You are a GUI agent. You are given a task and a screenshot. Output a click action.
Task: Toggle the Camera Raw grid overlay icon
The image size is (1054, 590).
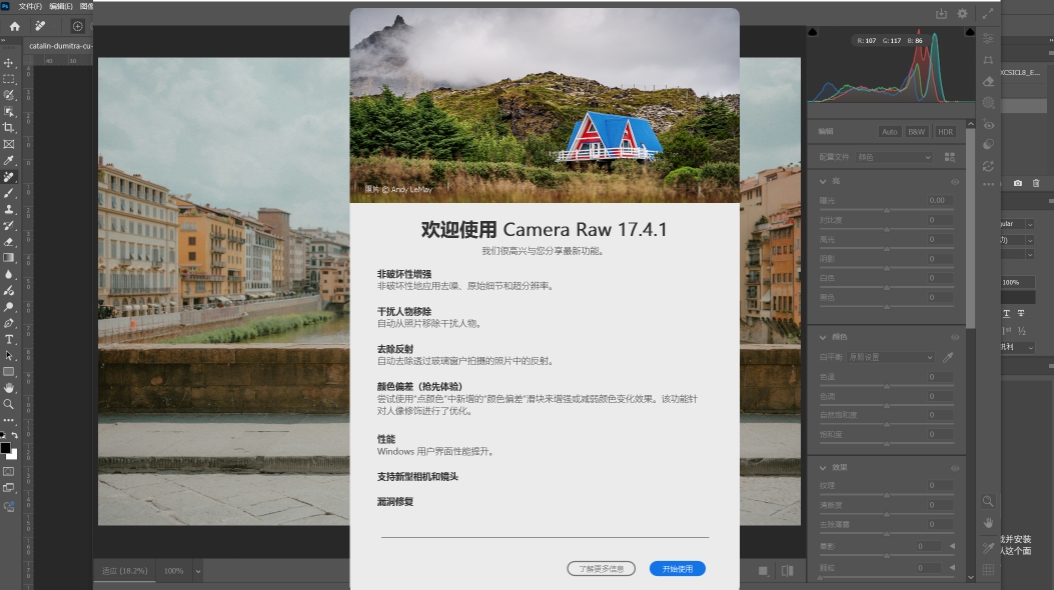[988, 570]
